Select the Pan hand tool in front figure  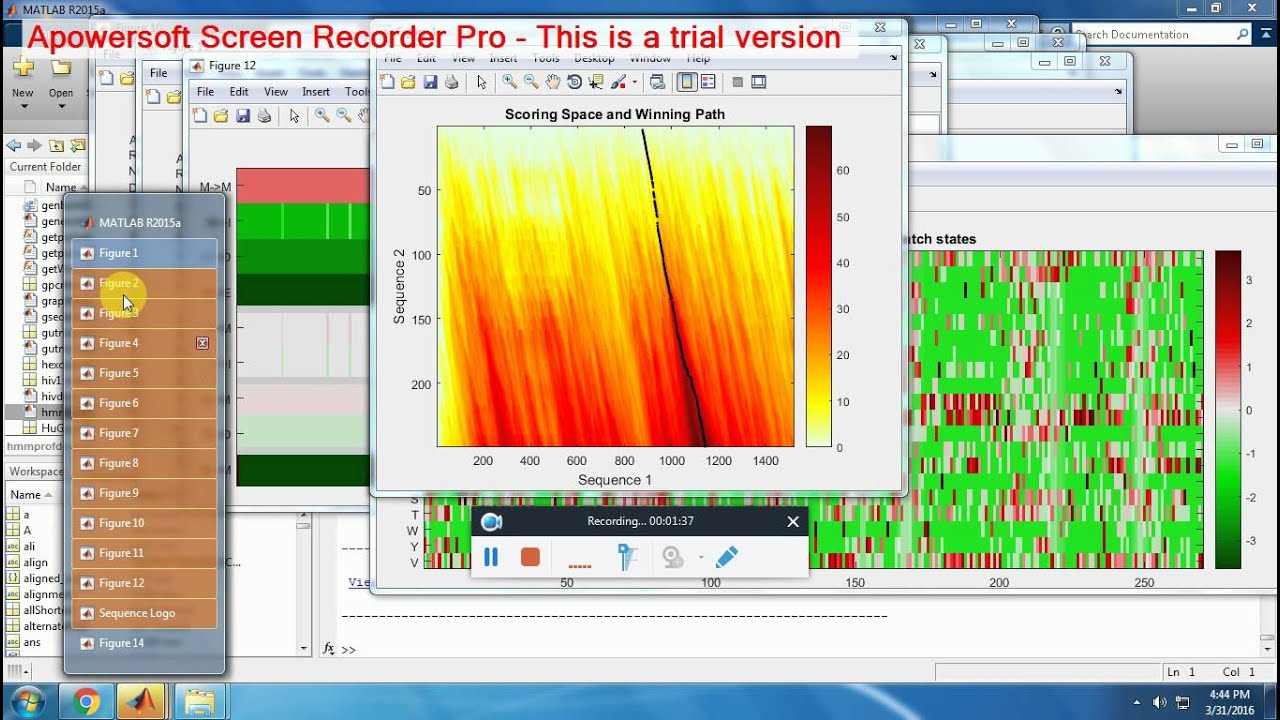(x=552, y=82)
